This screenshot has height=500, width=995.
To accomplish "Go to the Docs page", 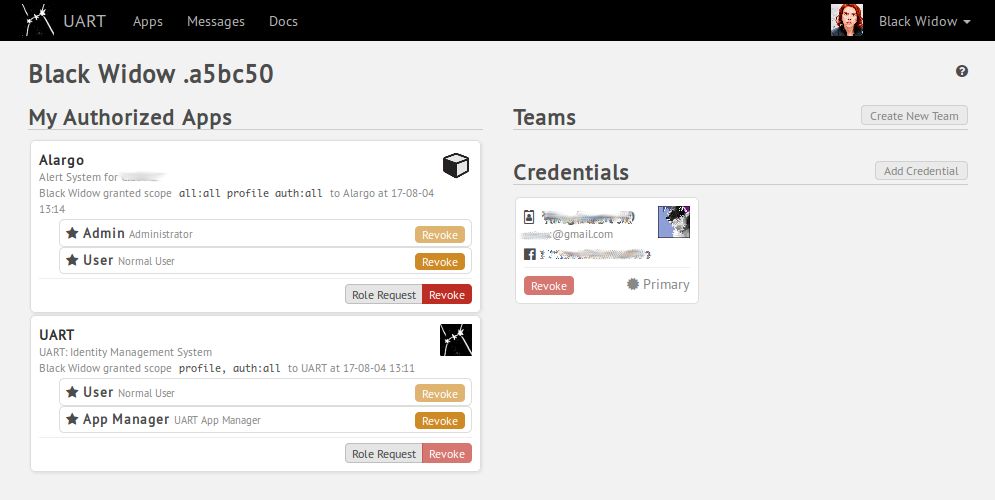I will [283, 21].
